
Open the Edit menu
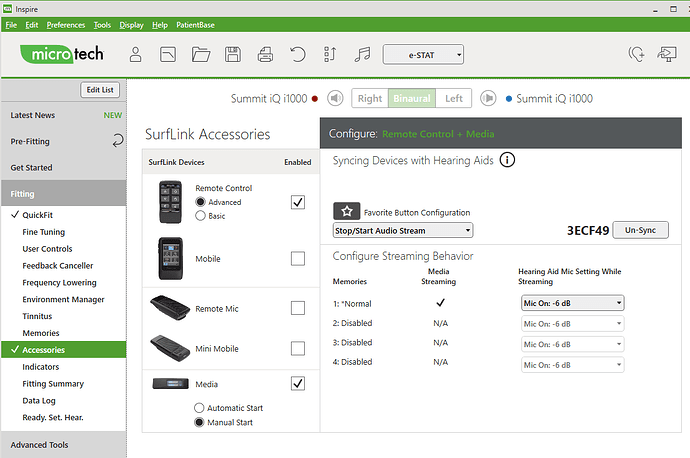(x=32, y=25)
